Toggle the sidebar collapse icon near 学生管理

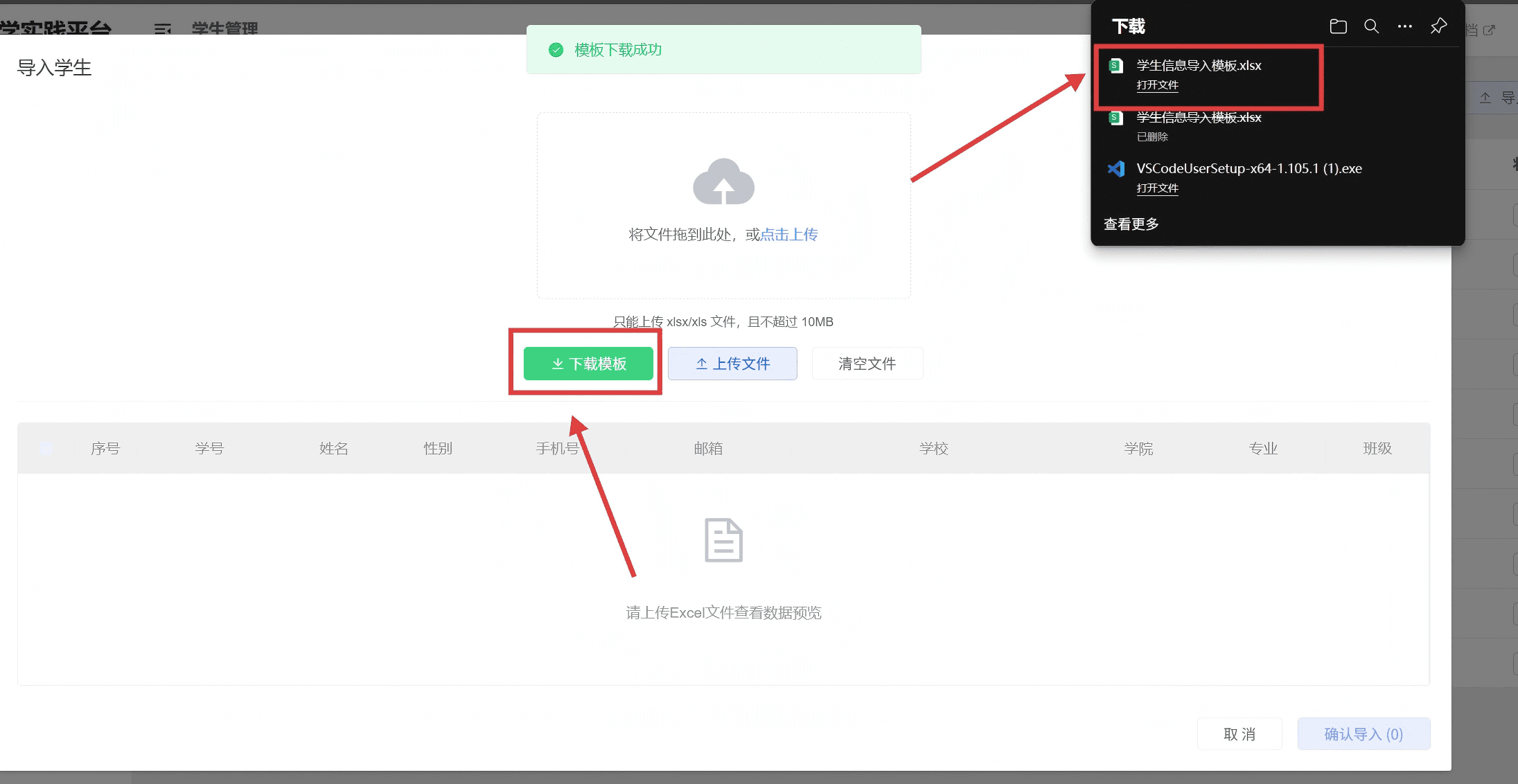(x=163, y=29)
